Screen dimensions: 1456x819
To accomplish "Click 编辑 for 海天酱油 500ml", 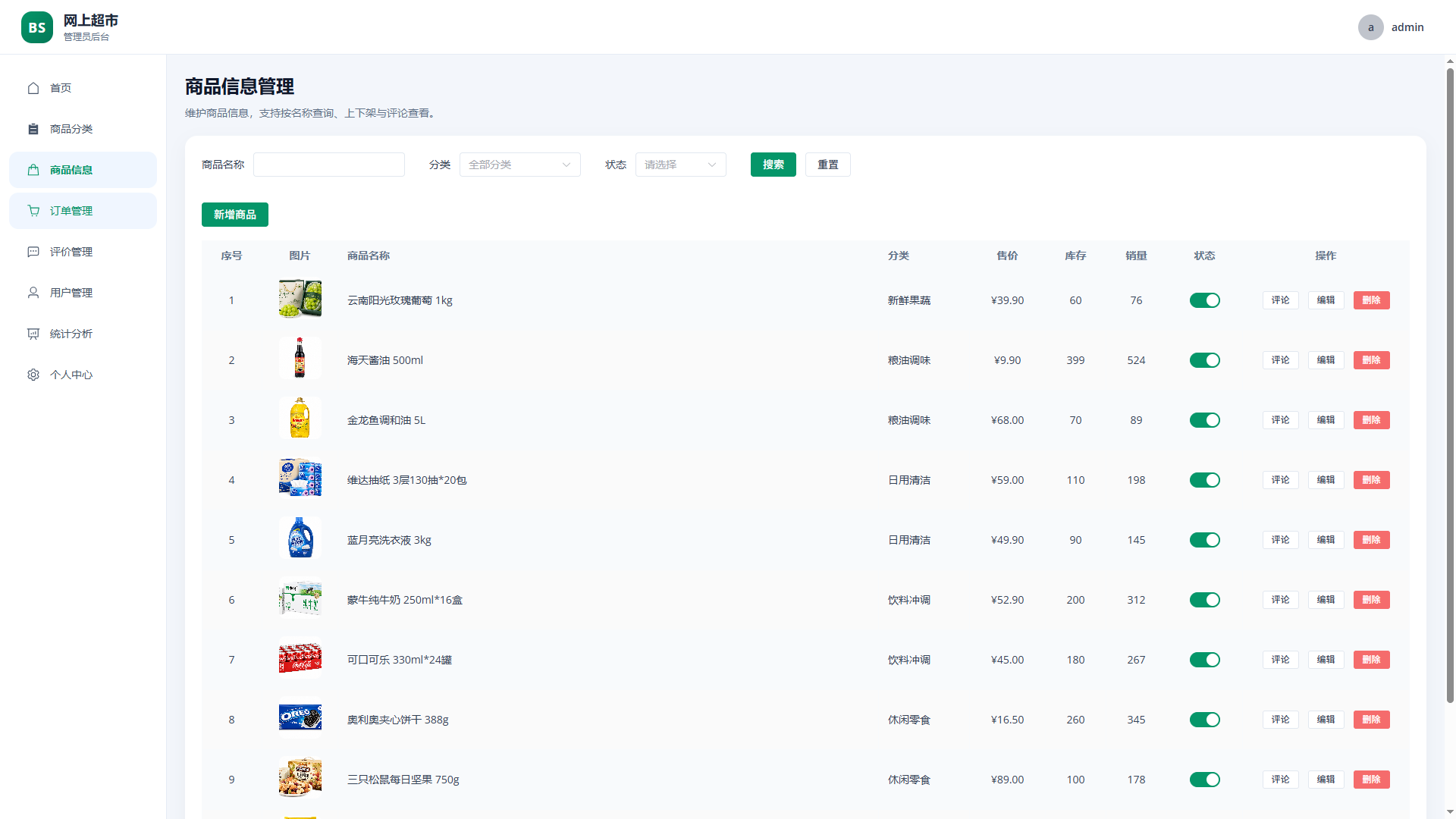I will pos(1326,360).
